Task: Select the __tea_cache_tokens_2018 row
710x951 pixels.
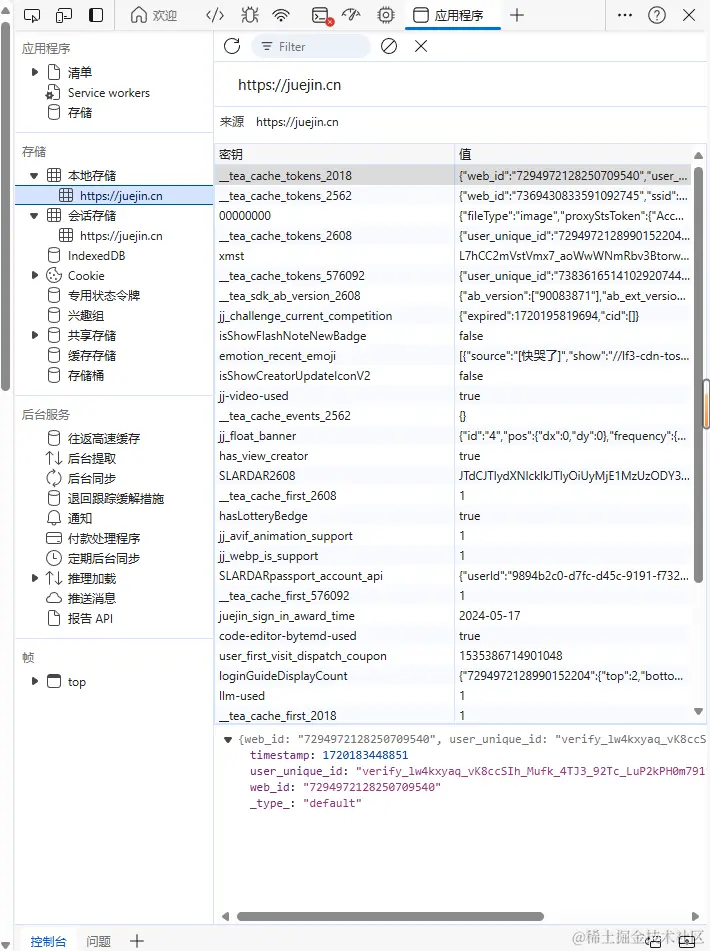Action: pos(452,176)
